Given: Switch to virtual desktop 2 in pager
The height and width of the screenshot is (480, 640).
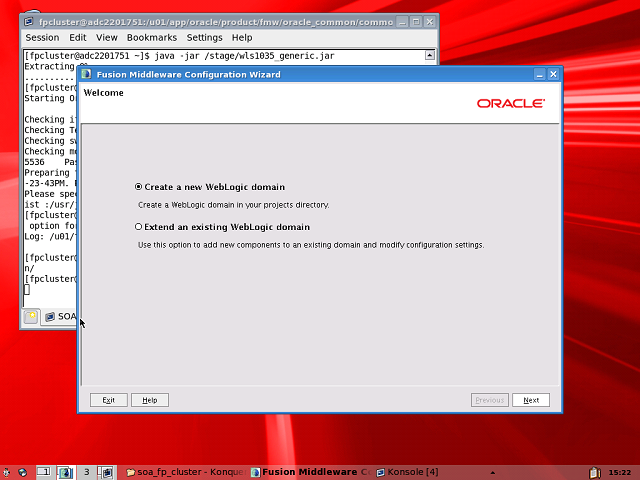Looking at the screenshot, I should pyautogui.click(x=65, y=472).
